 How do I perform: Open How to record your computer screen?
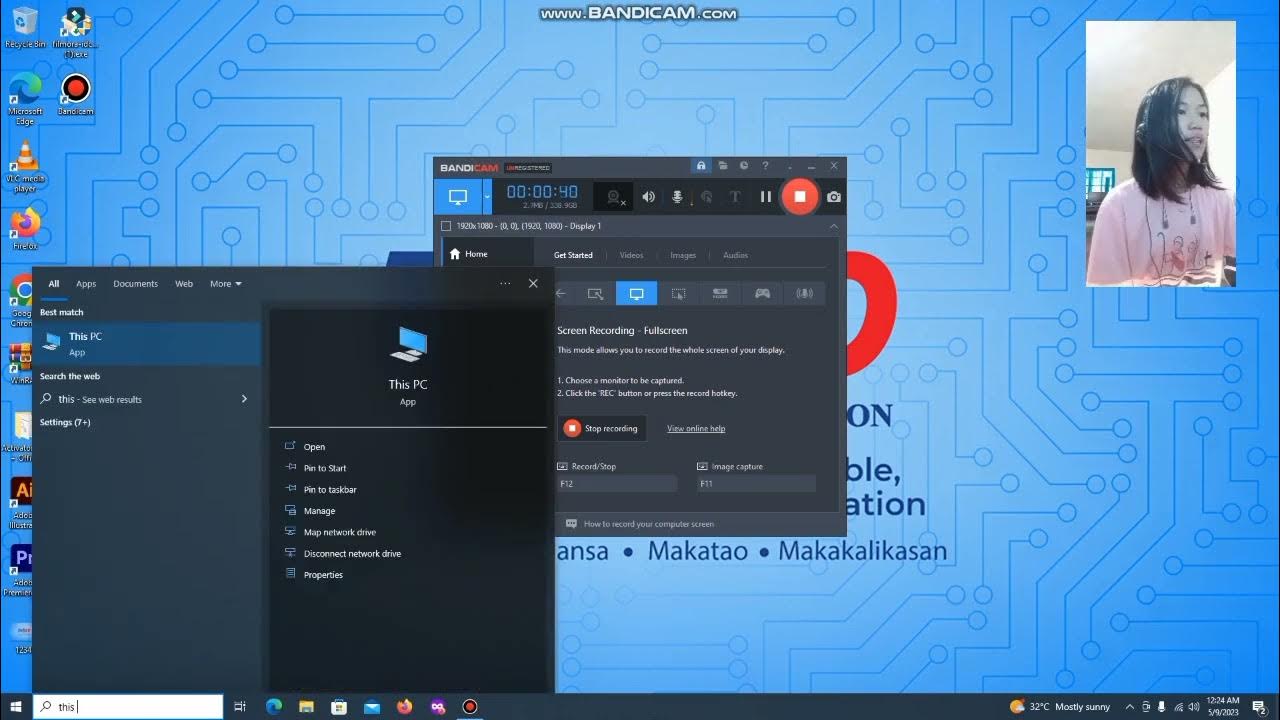tap(649, 524)
